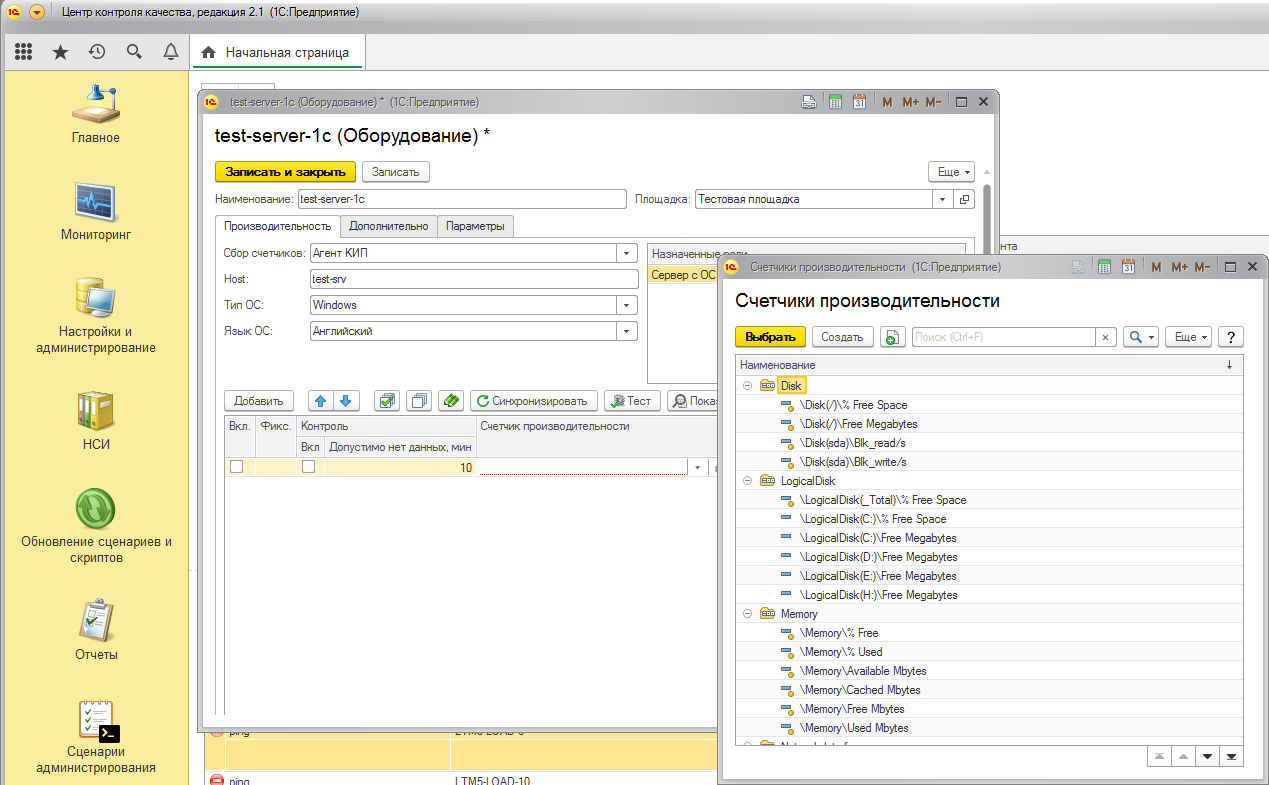This screenshot has height=785, width=1269.
Task: Switch to the Параметры tab
Action: pos(475,226)
